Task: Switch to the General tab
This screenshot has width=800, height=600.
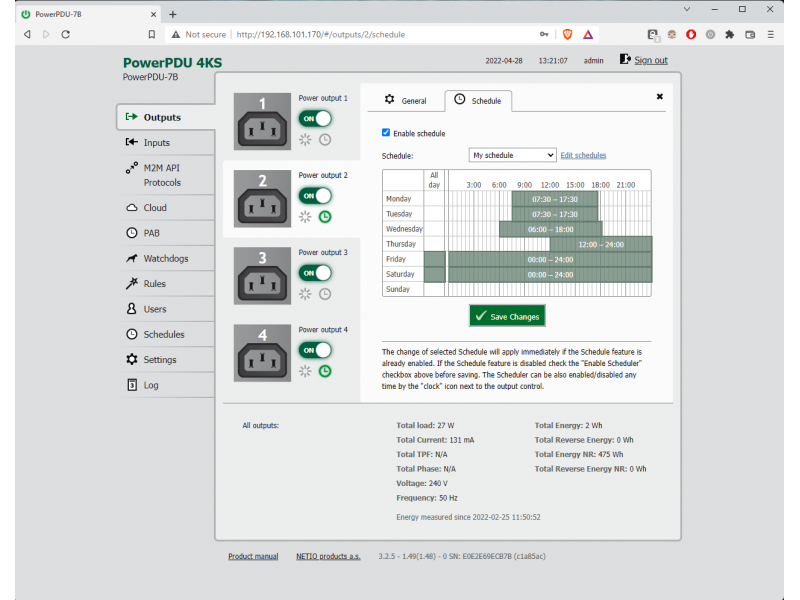Action: [x=406, y=101]
